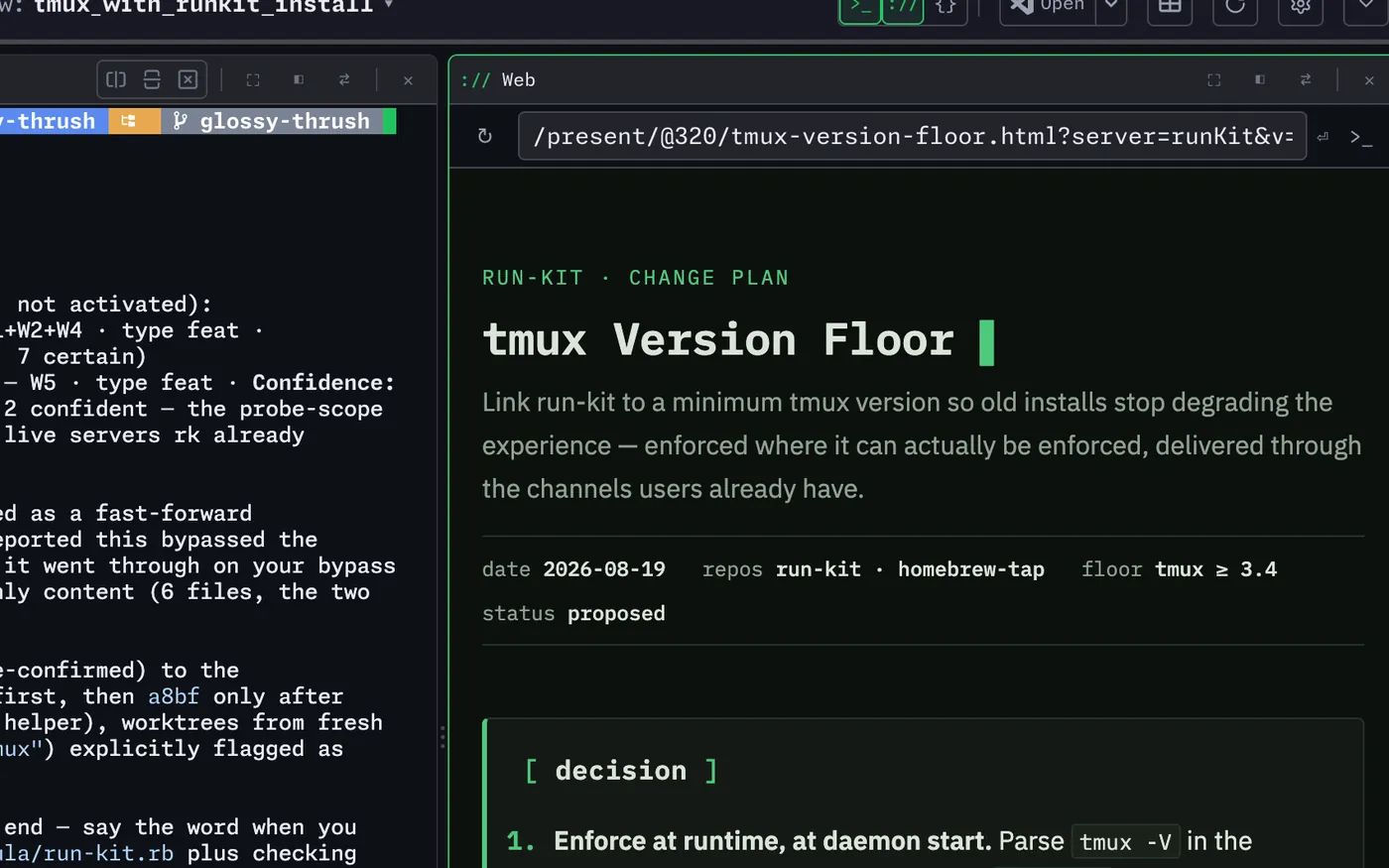Viewport: 1389px width, 868px height.
Task: Click the '[ decision ]' section header
Action: [620, 771]
